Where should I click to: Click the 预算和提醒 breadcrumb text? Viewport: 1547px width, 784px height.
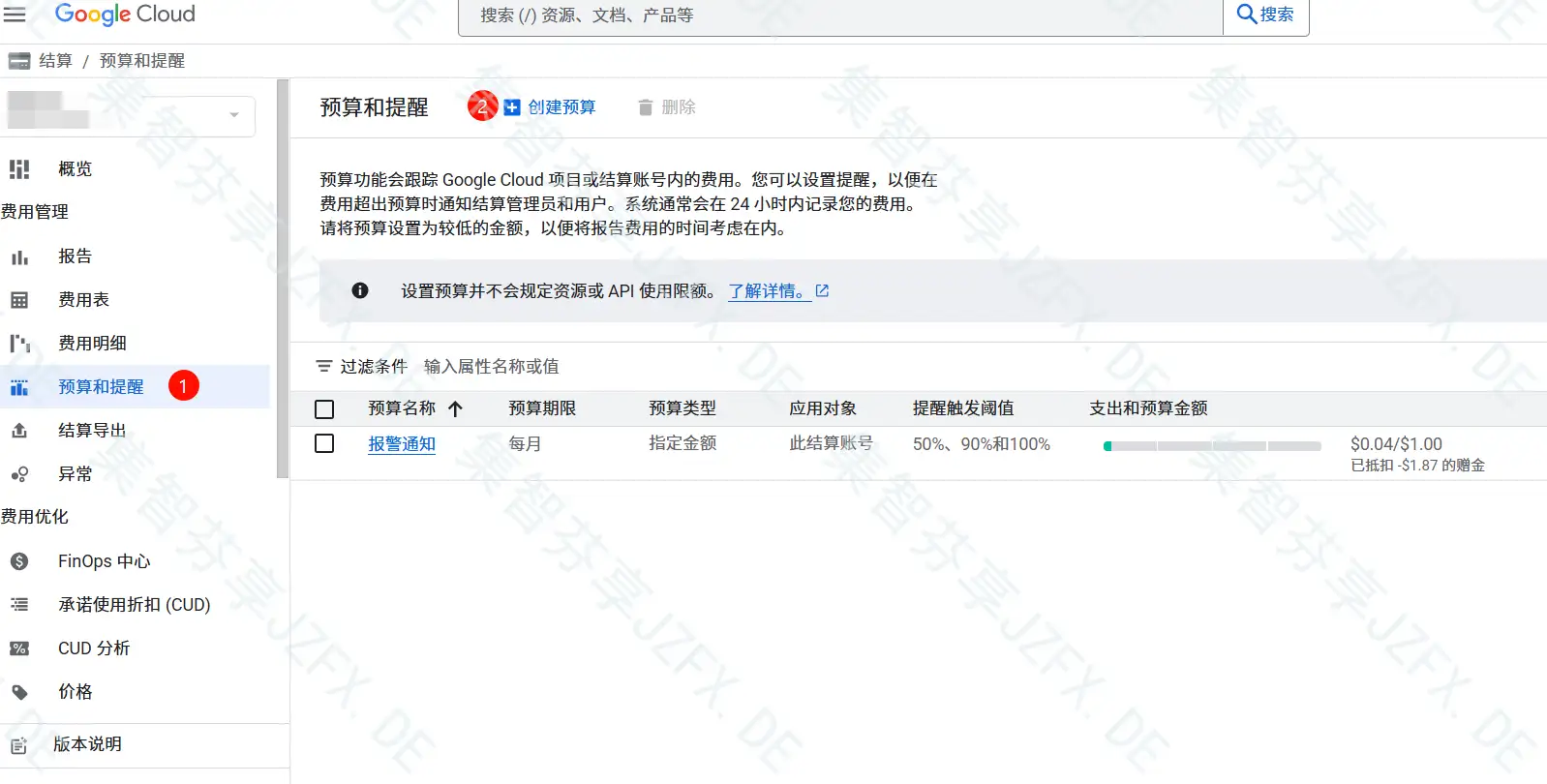click(142, 61)
